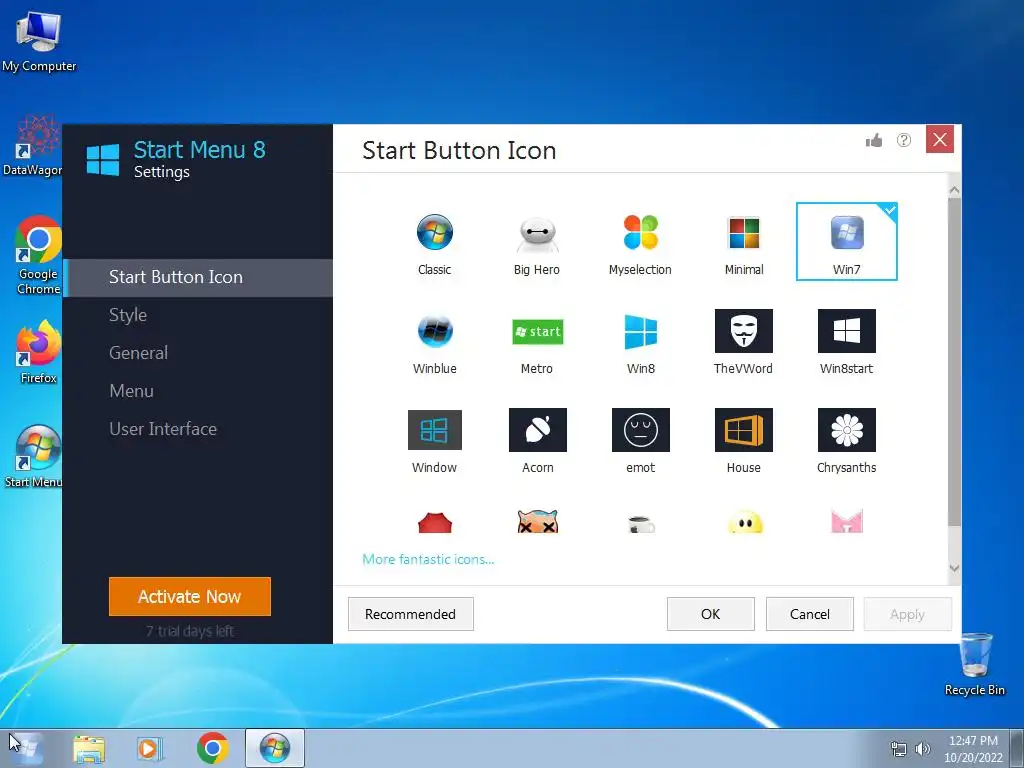
Task: Click the network tray icon
Action: 899,749
